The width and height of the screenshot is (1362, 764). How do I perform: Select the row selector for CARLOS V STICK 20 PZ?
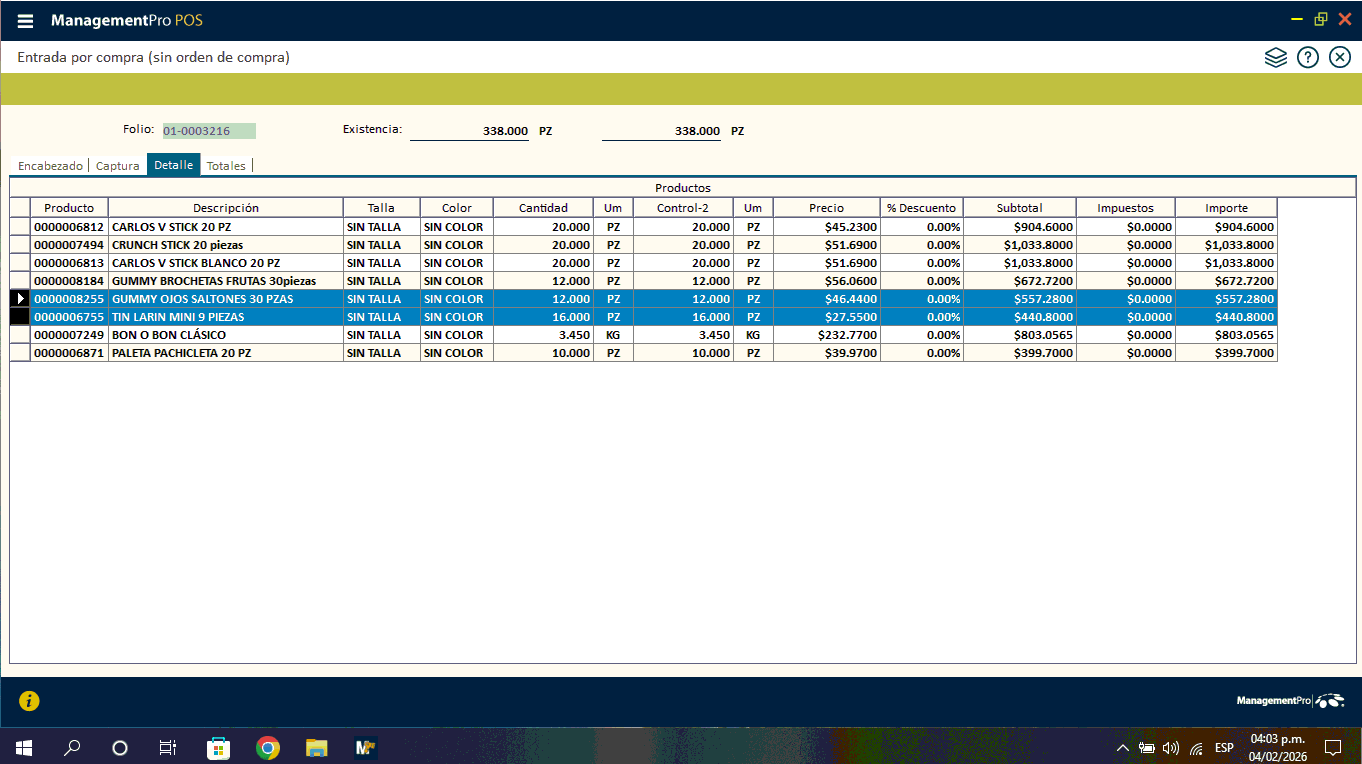tap(20, 227)
